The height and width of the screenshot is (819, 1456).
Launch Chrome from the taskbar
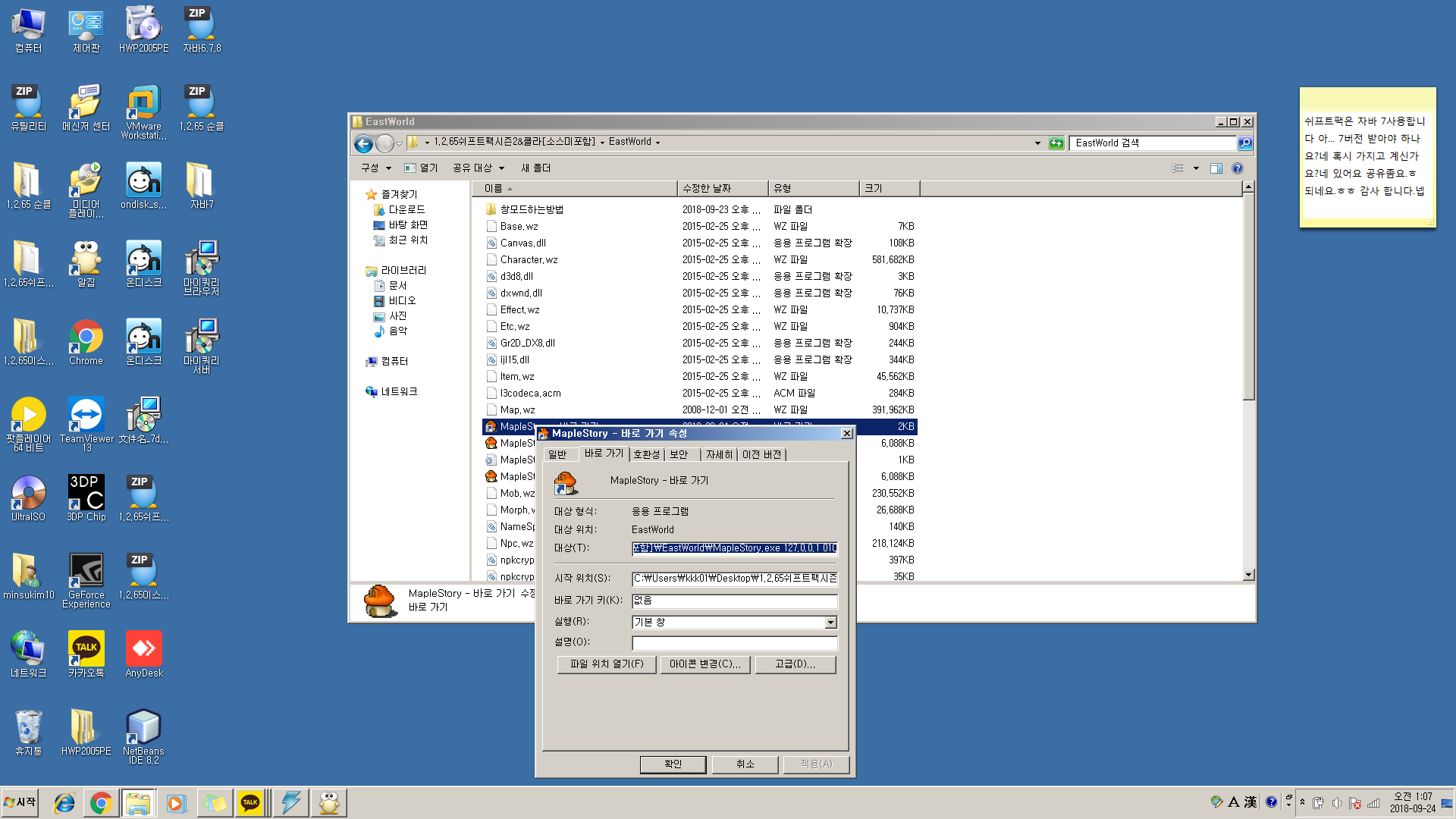[101, 803]
